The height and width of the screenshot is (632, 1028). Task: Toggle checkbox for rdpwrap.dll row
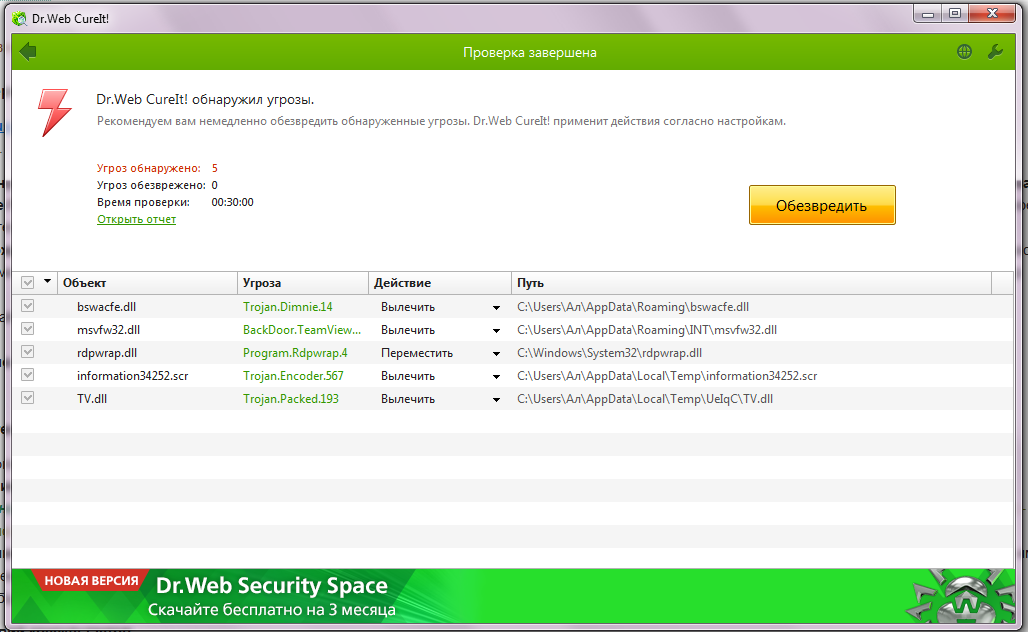28,352
